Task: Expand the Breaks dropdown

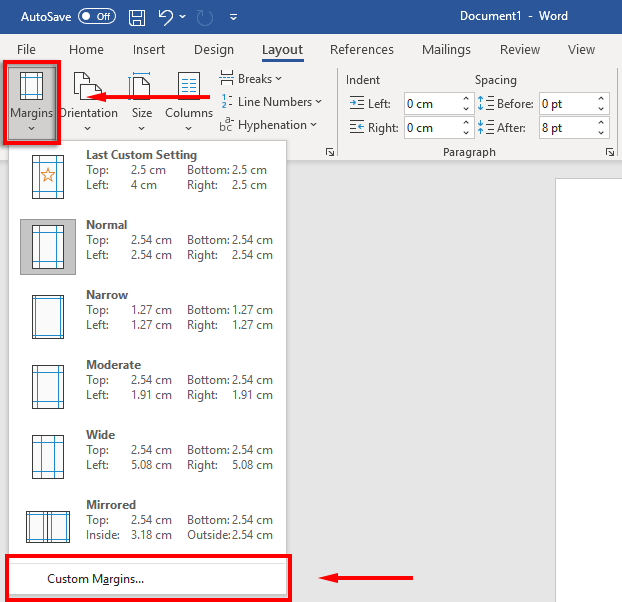Action: 251,78
